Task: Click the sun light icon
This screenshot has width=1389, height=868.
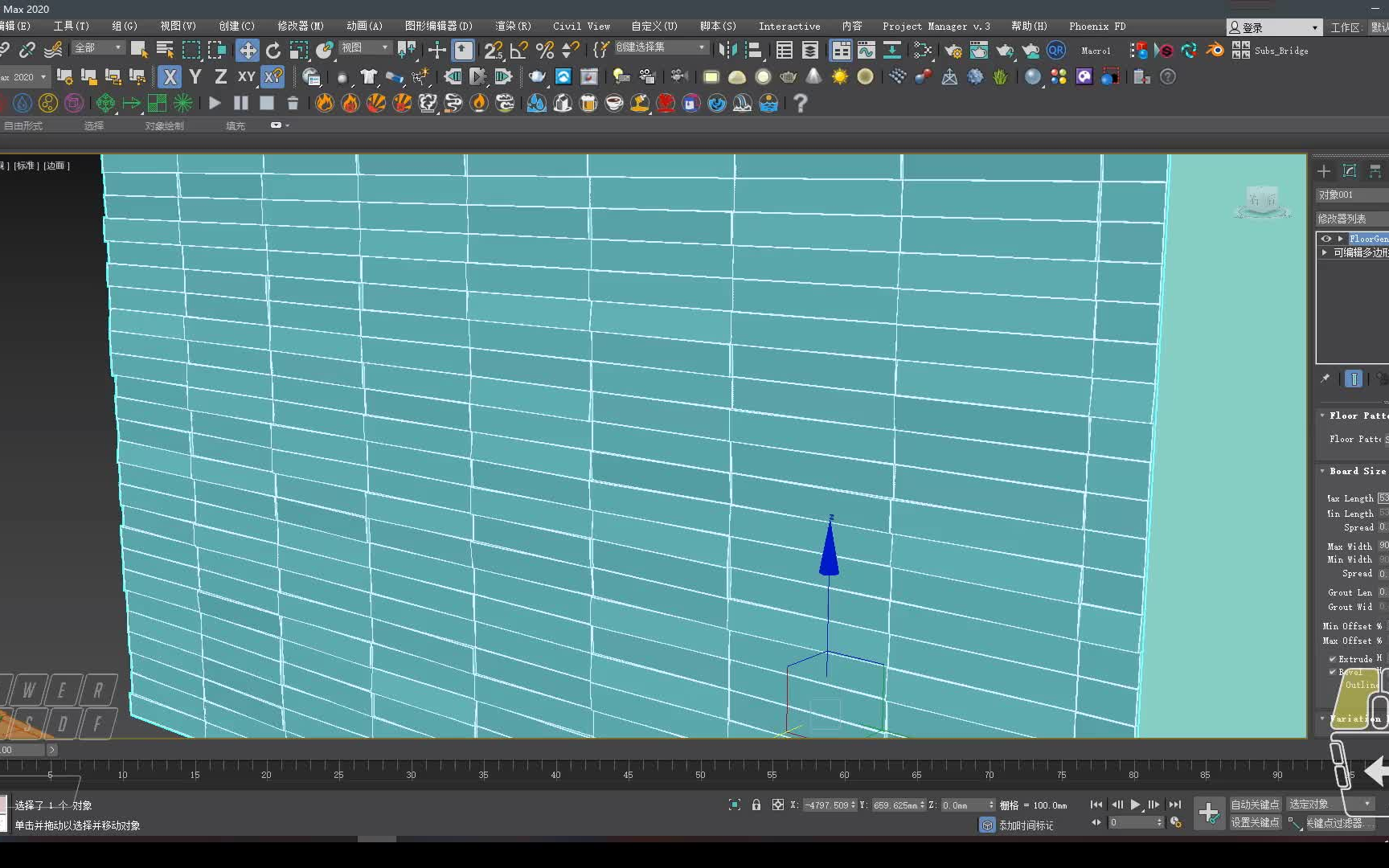Action: [x=839, y=77]
